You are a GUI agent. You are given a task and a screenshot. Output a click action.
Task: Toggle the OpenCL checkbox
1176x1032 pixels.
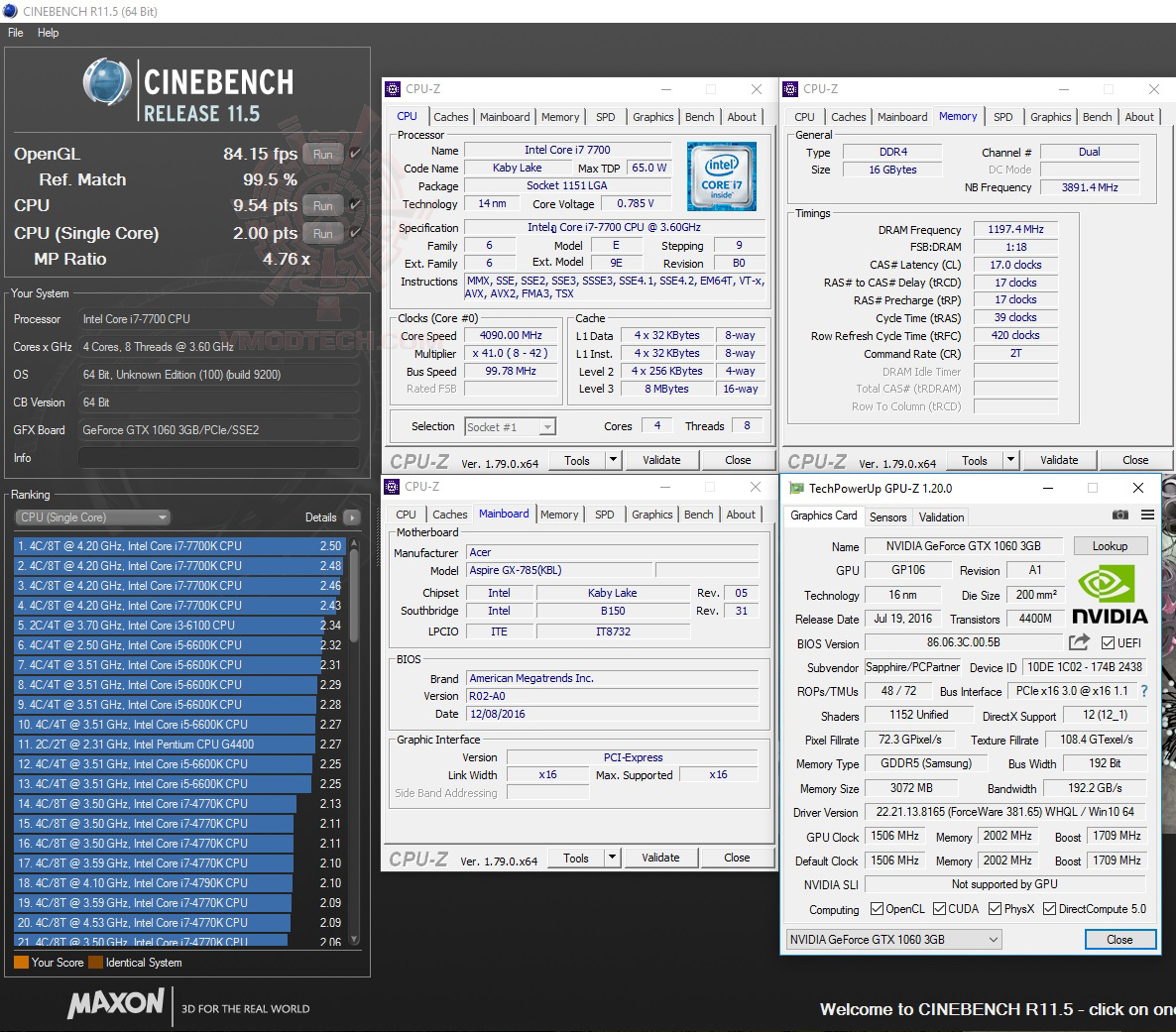[x=877, y=909]
